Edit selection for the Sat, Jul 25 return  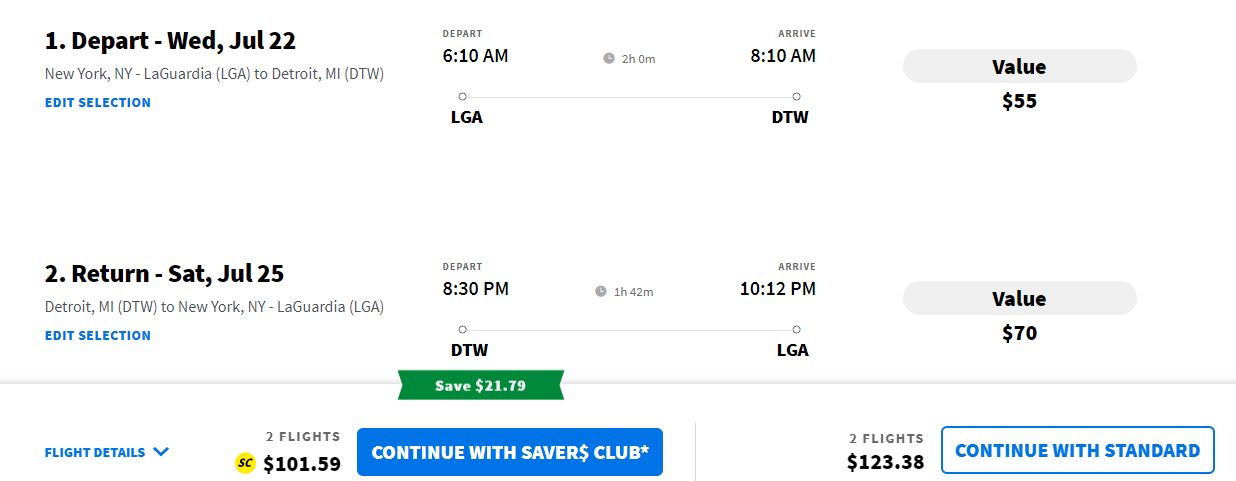point(98,335)
